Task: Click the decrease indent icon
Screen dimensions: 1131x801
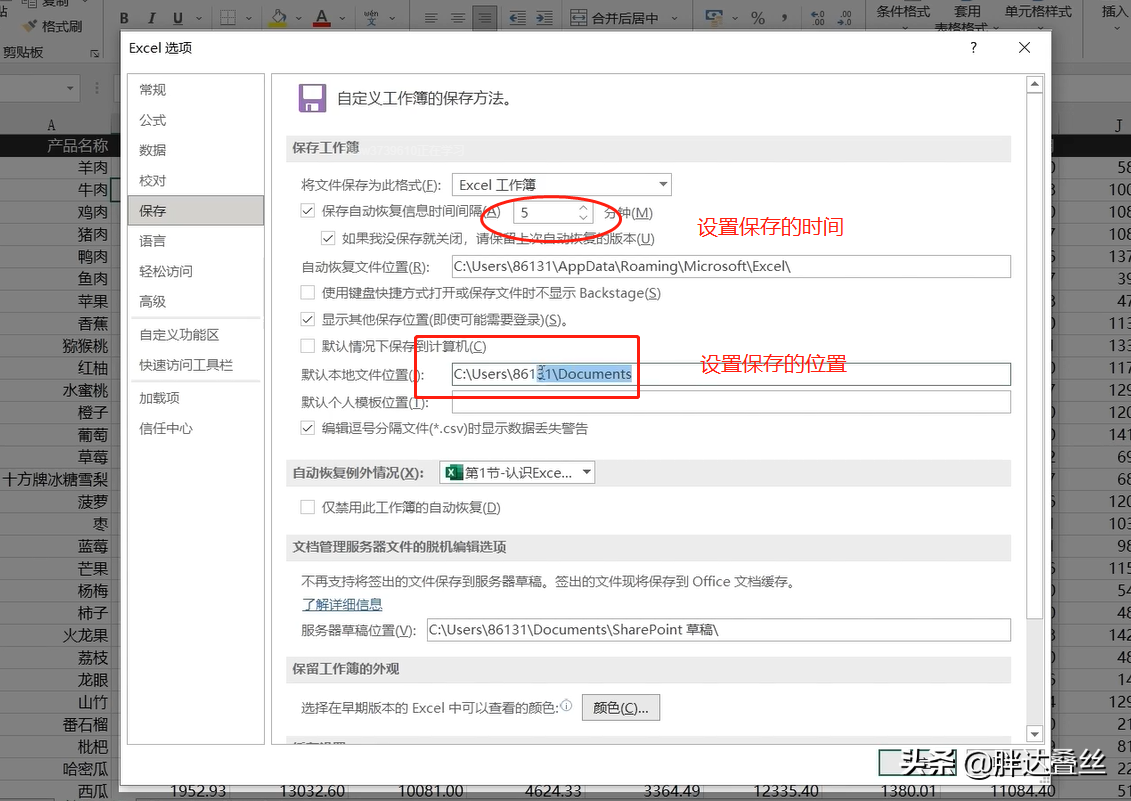Action: click(x=517, y=18)
